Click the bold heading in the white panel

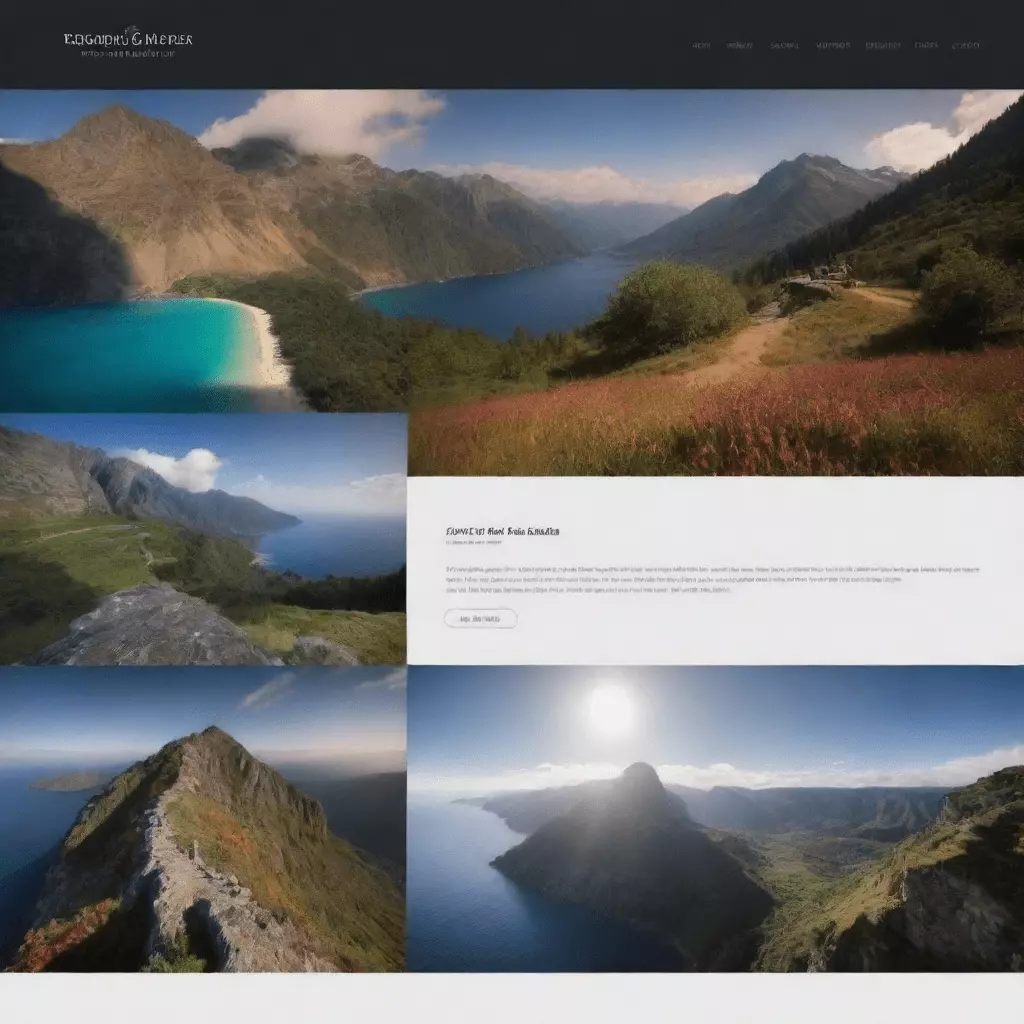click(502, 531)
